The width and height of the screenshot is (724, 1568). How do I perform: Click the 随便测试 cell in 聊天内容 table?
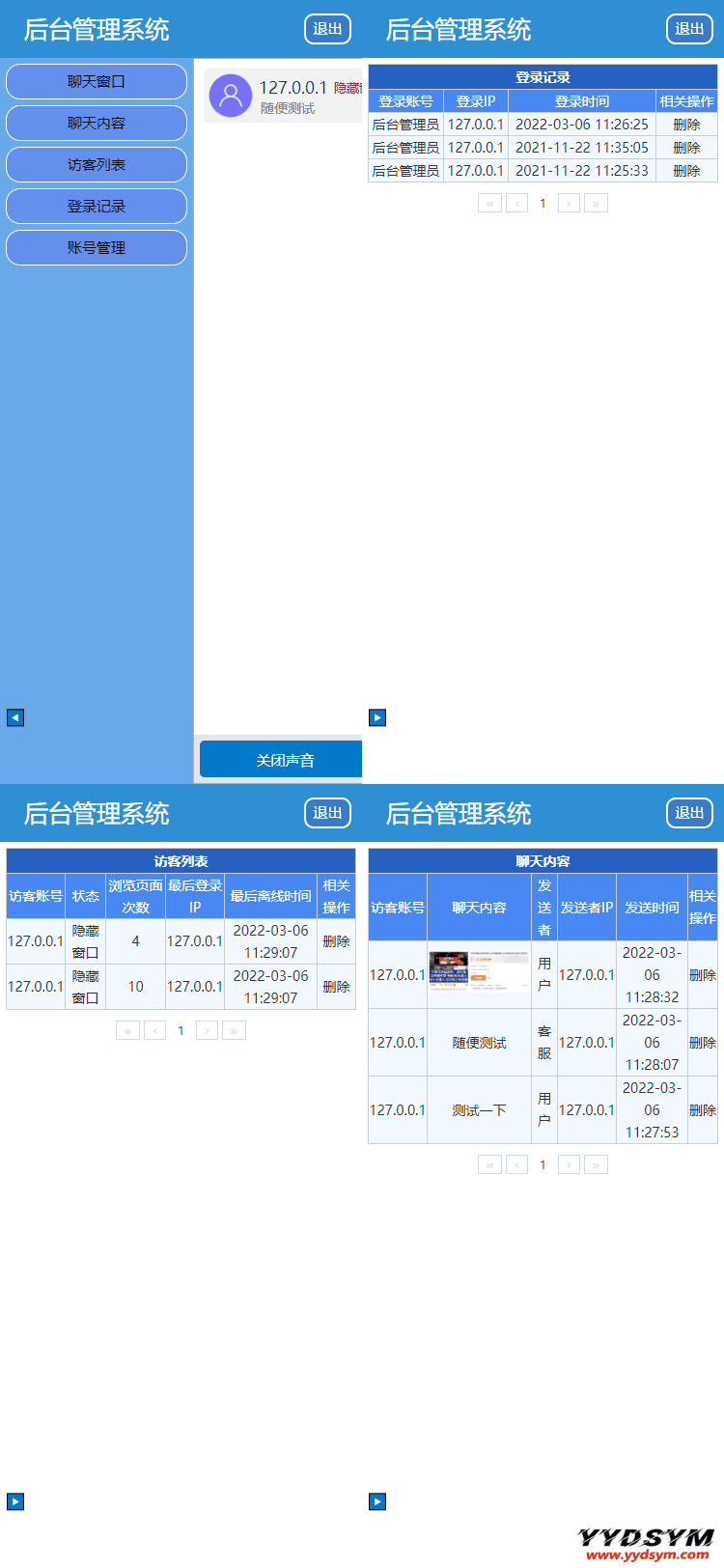point(479,1043)
